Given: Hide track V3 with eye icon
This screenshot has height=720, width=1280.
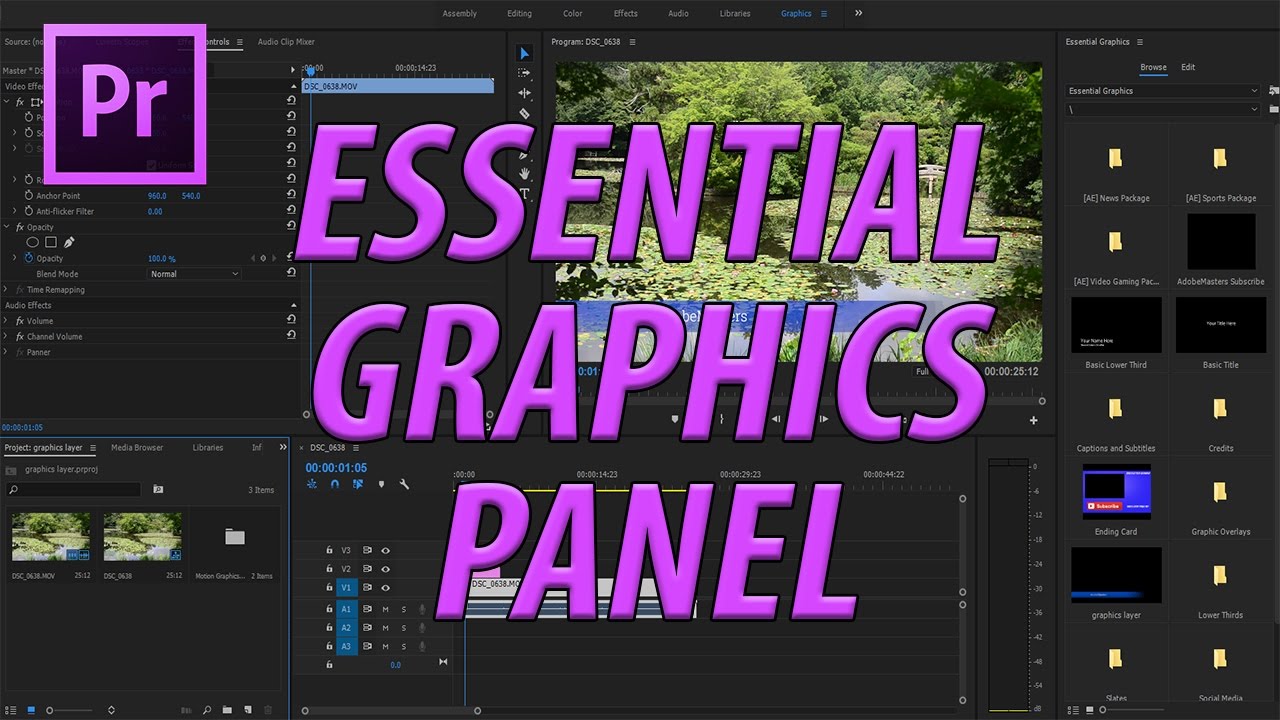Looking at the screenshot, I should pos(386,550).
